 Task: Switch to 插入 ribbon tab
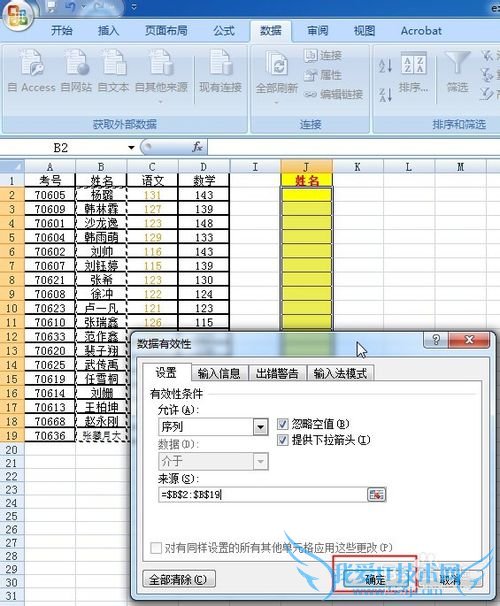108,31
